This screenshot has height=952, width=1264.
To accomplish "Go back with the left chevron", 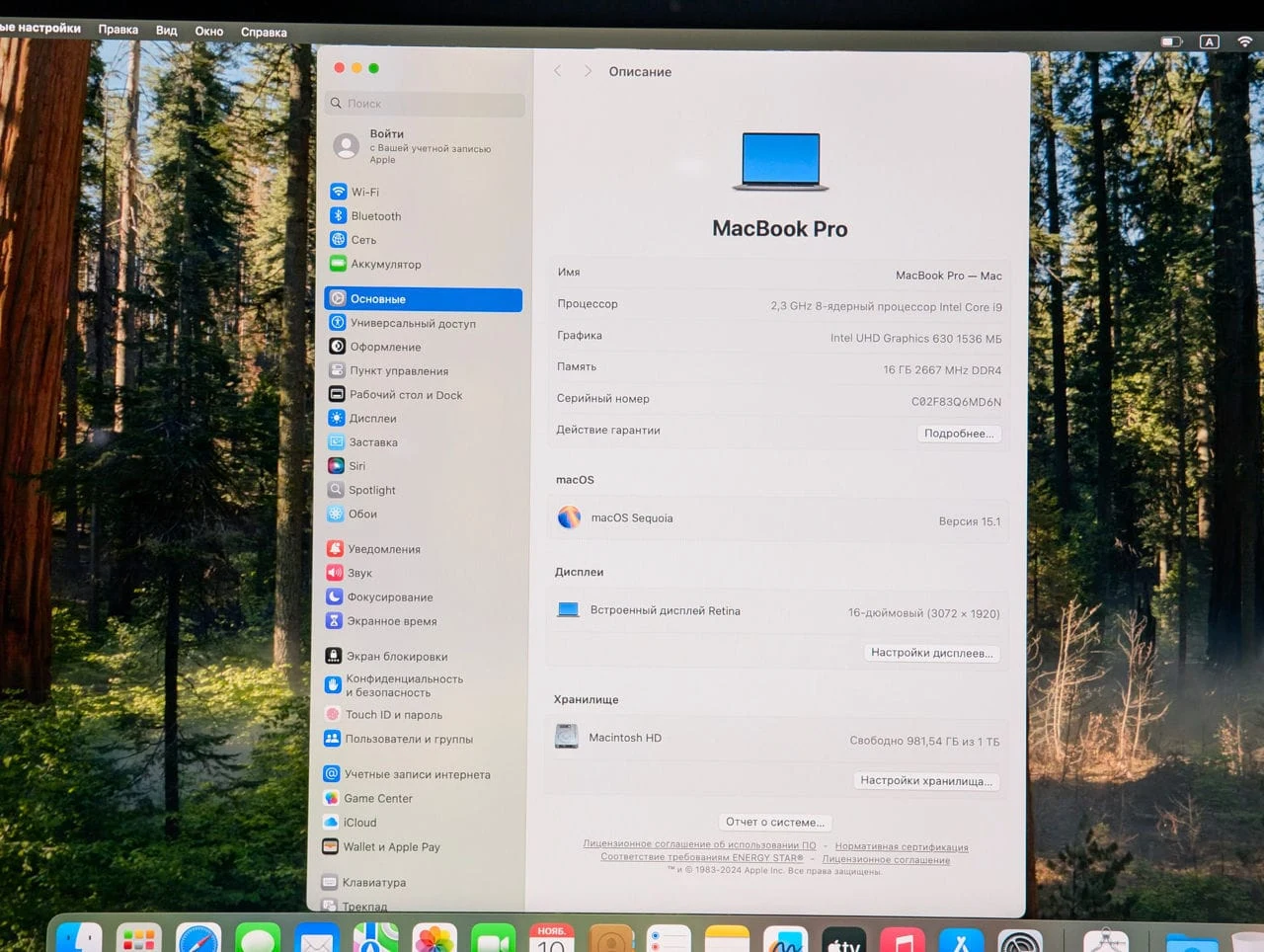I will tap(558, 71).
